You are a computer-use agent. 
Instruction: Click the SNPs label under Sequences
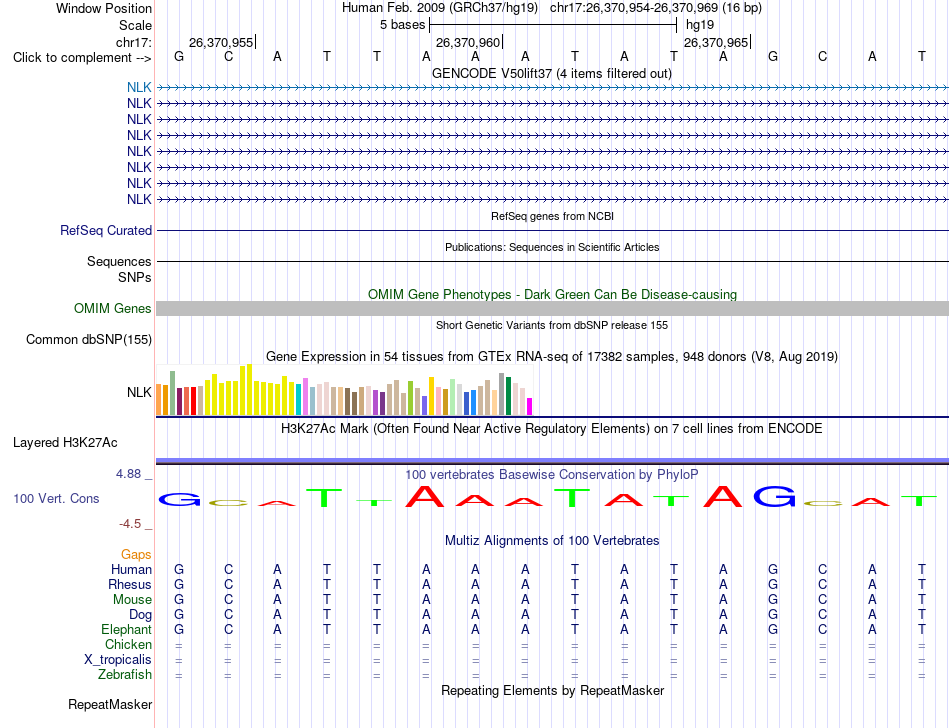(x=135, y=277)
